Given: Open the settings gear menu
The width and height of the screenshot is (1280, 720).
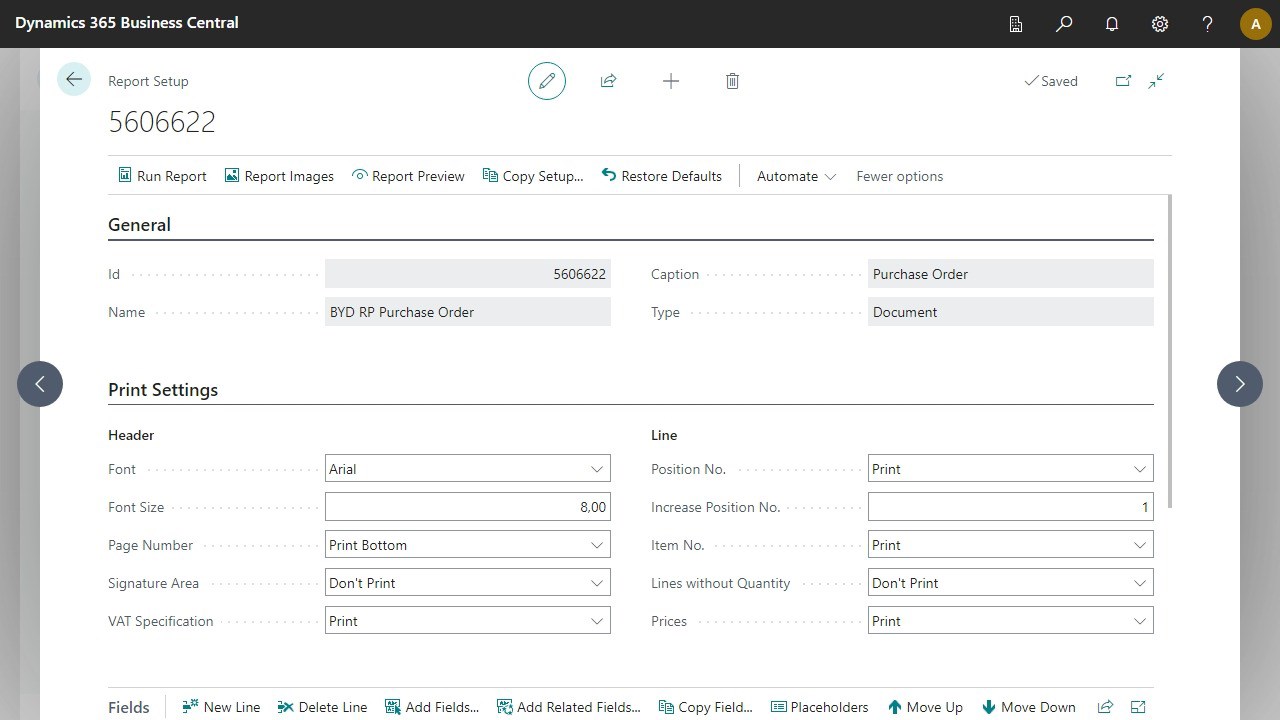Looking at the screenshot, I should pos(1160,24).
